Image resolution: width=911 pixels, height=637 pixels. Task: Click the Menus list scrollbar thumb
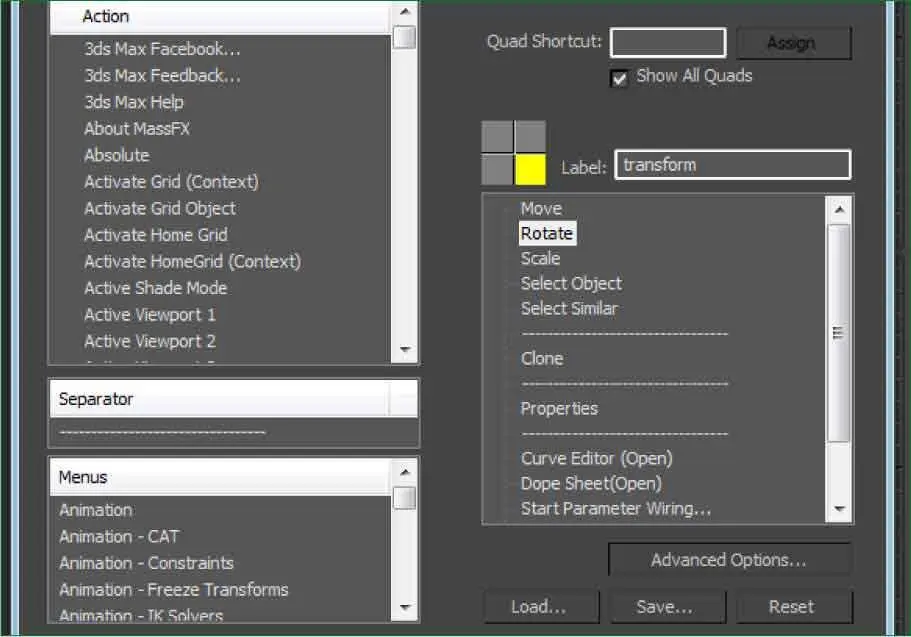point(405,498)
